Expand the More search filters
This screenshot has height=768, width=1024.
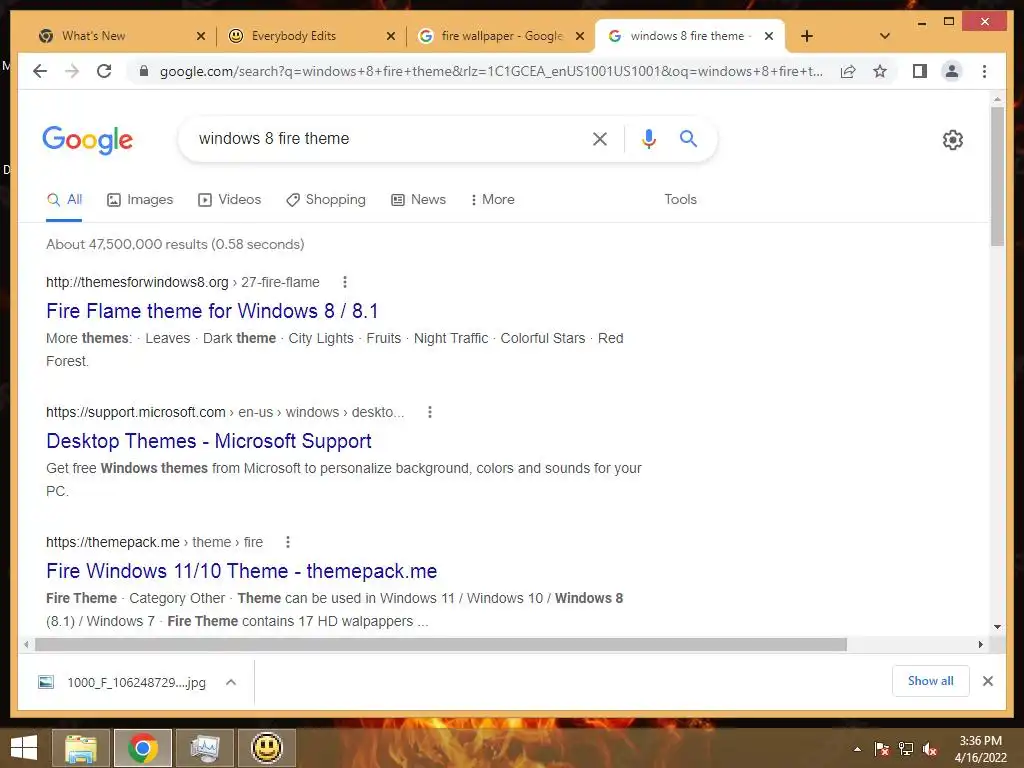[x=492, y=200]
